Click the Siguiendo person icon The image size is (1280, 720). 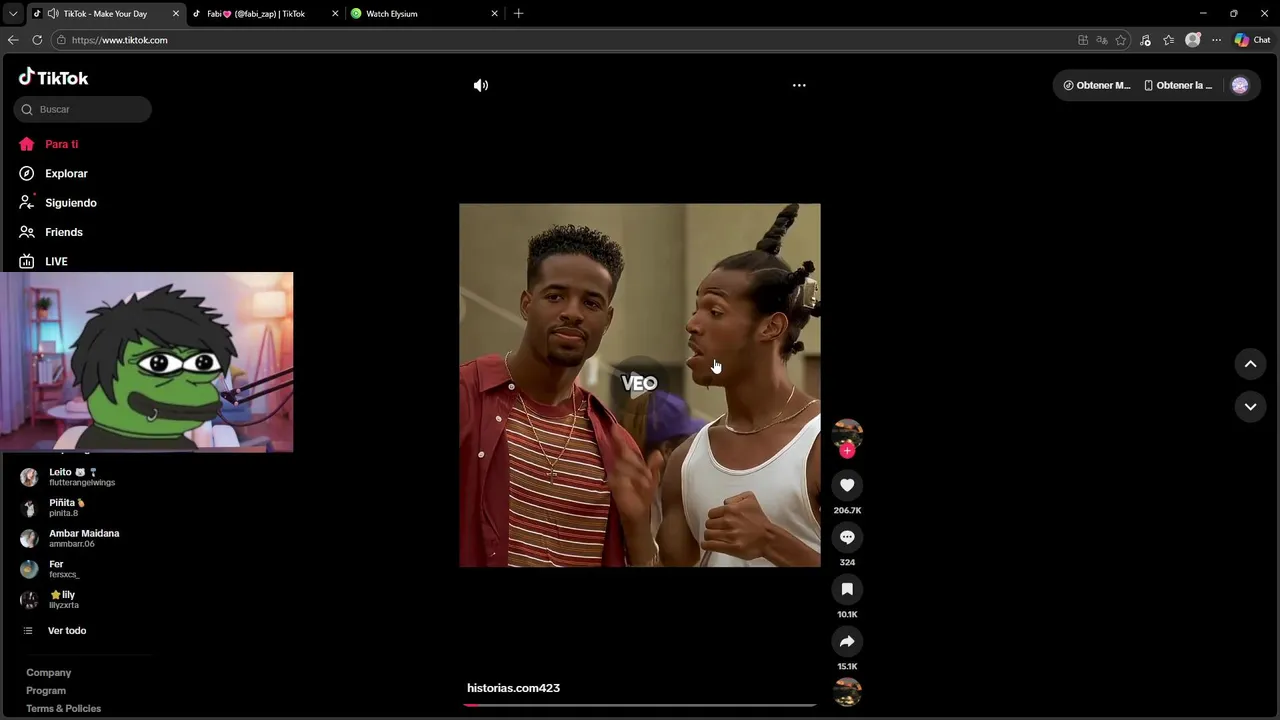click(x=27, y=202)
